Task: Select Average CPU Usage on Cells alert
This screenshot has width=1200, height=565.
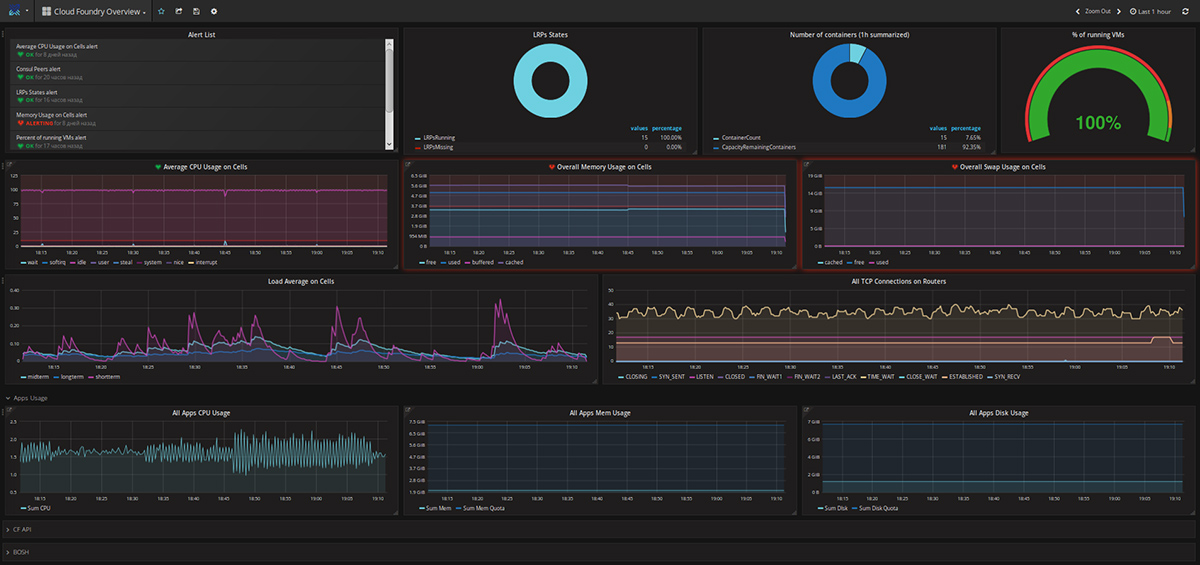Action: 197,51
